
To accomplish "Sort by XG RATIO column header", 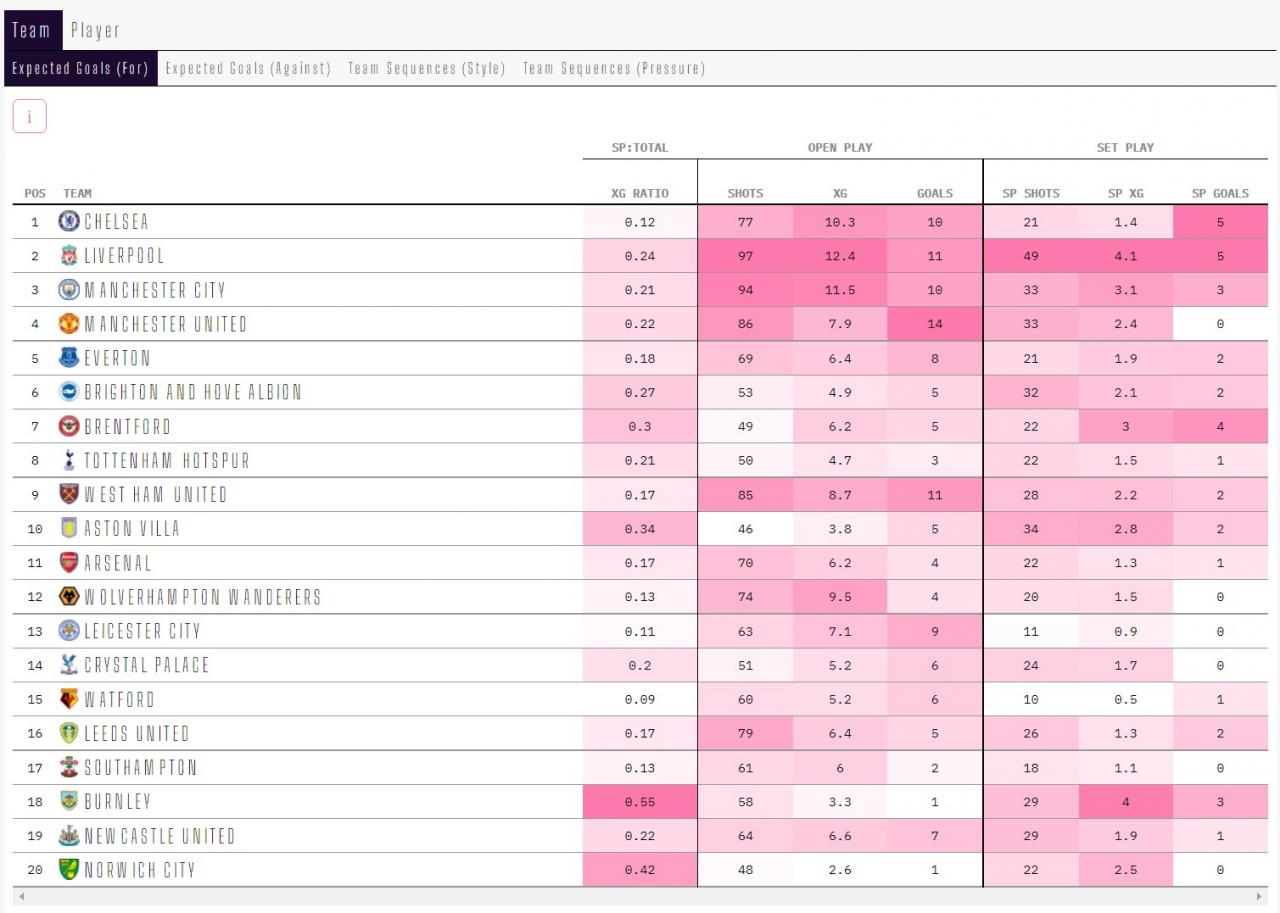I will pyautogui.click(x=639, y=193).
